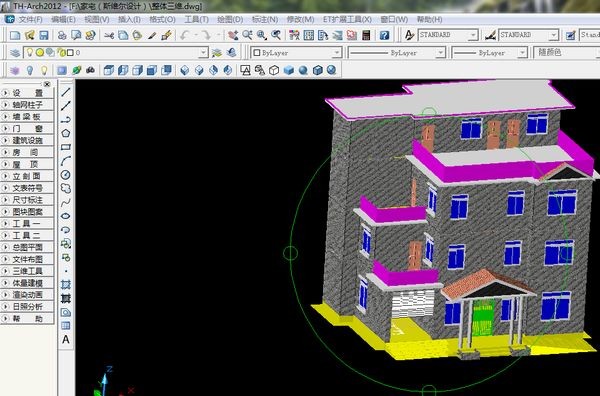The width and height of the screenshot is (600, 396).
Task: Open the 三维工具 panel button
Action: [x=27, y=271]
